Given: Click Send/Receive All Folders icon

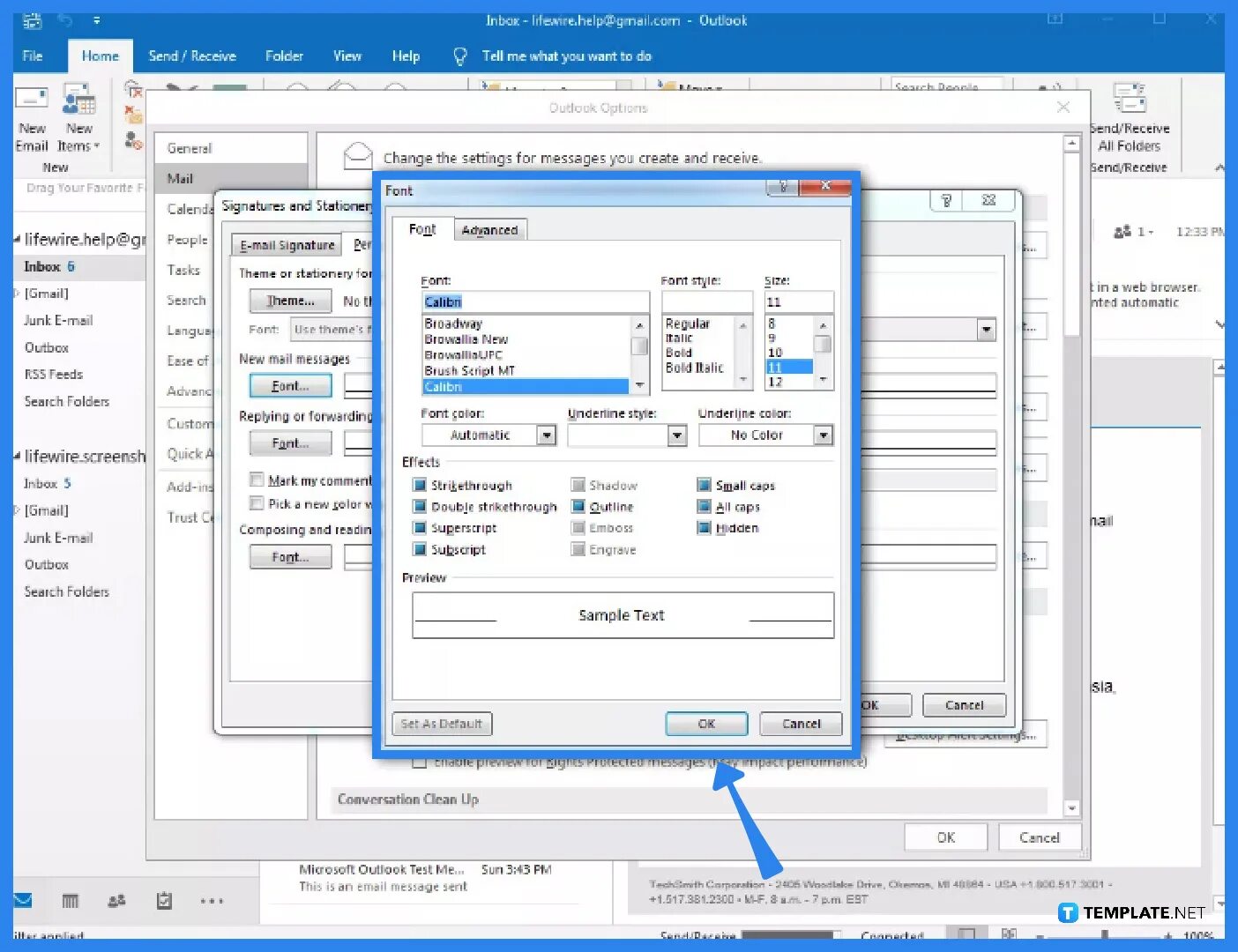Looking at the screenshot, I should 1130,99.
